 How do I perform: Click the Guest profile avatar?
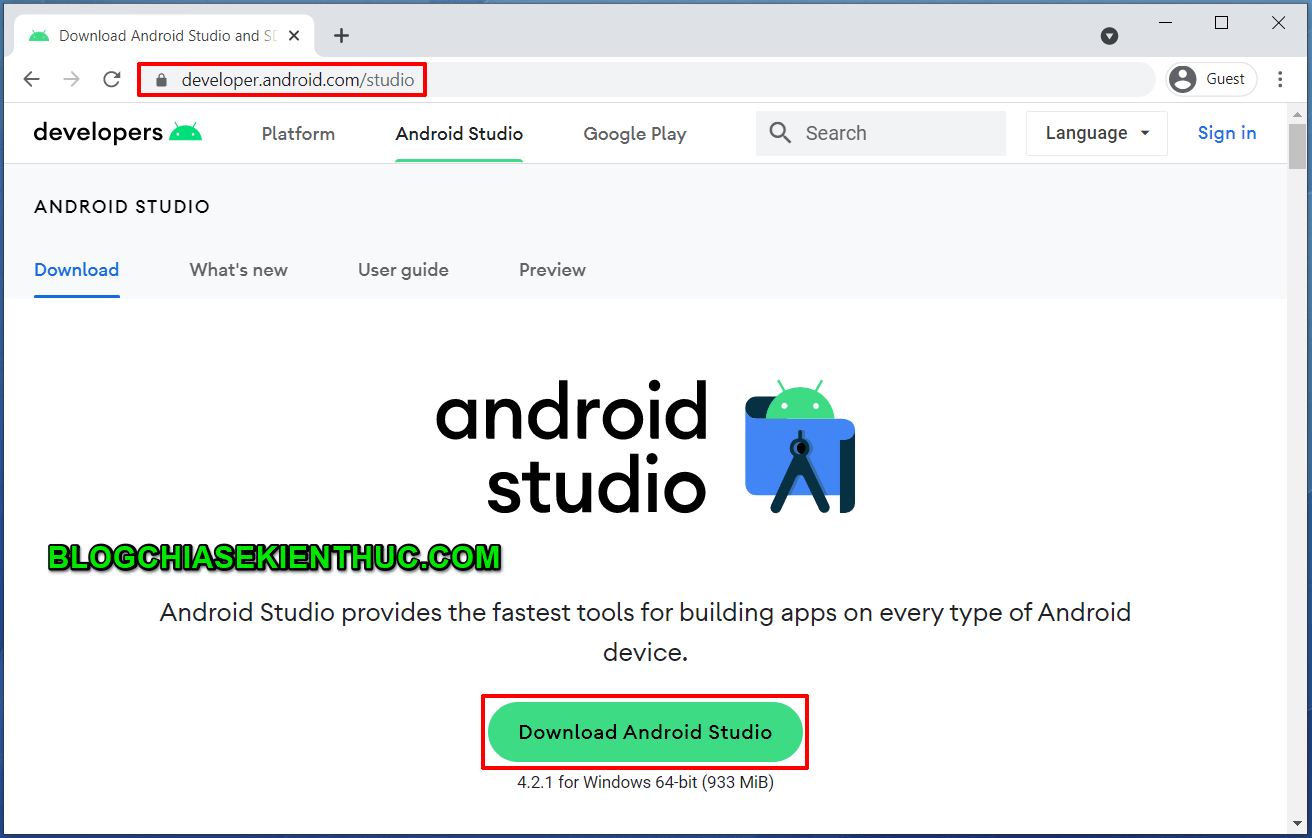[1182, 79]
